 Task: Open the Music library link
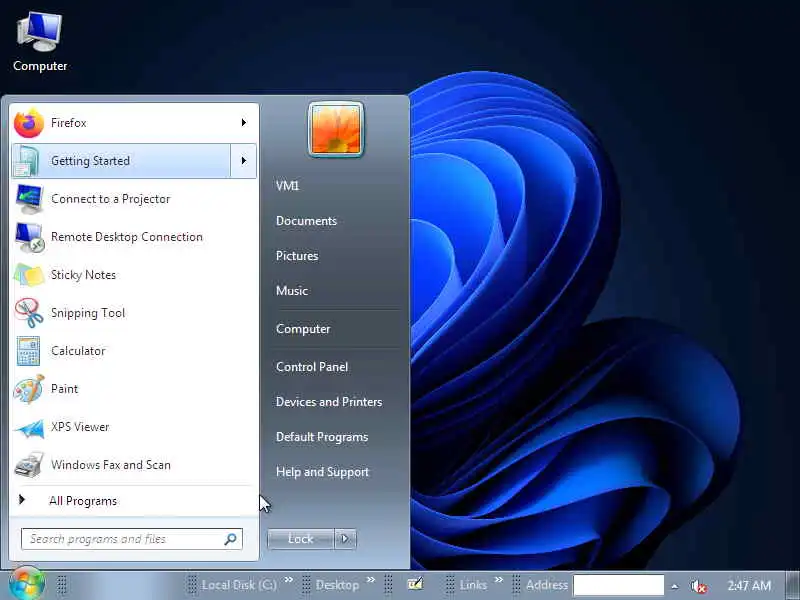[x=292, y=291]
